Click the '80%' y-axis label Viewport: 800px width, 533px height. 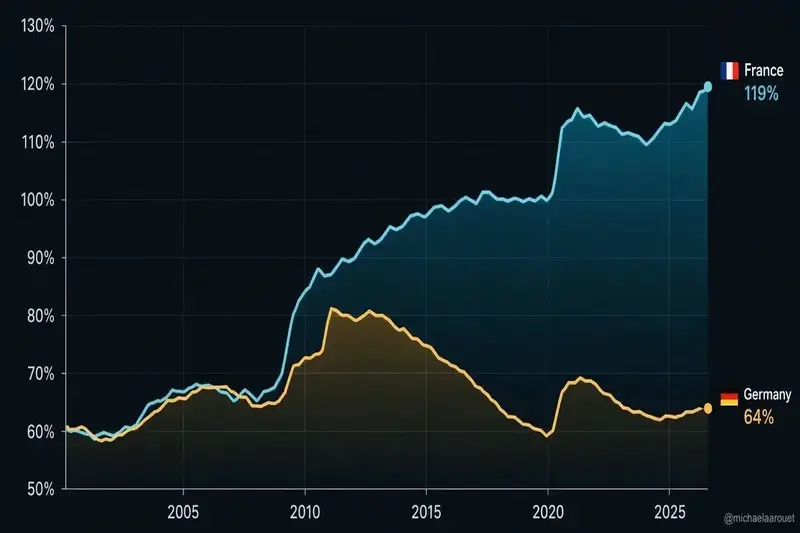click(x=41, y=316)
